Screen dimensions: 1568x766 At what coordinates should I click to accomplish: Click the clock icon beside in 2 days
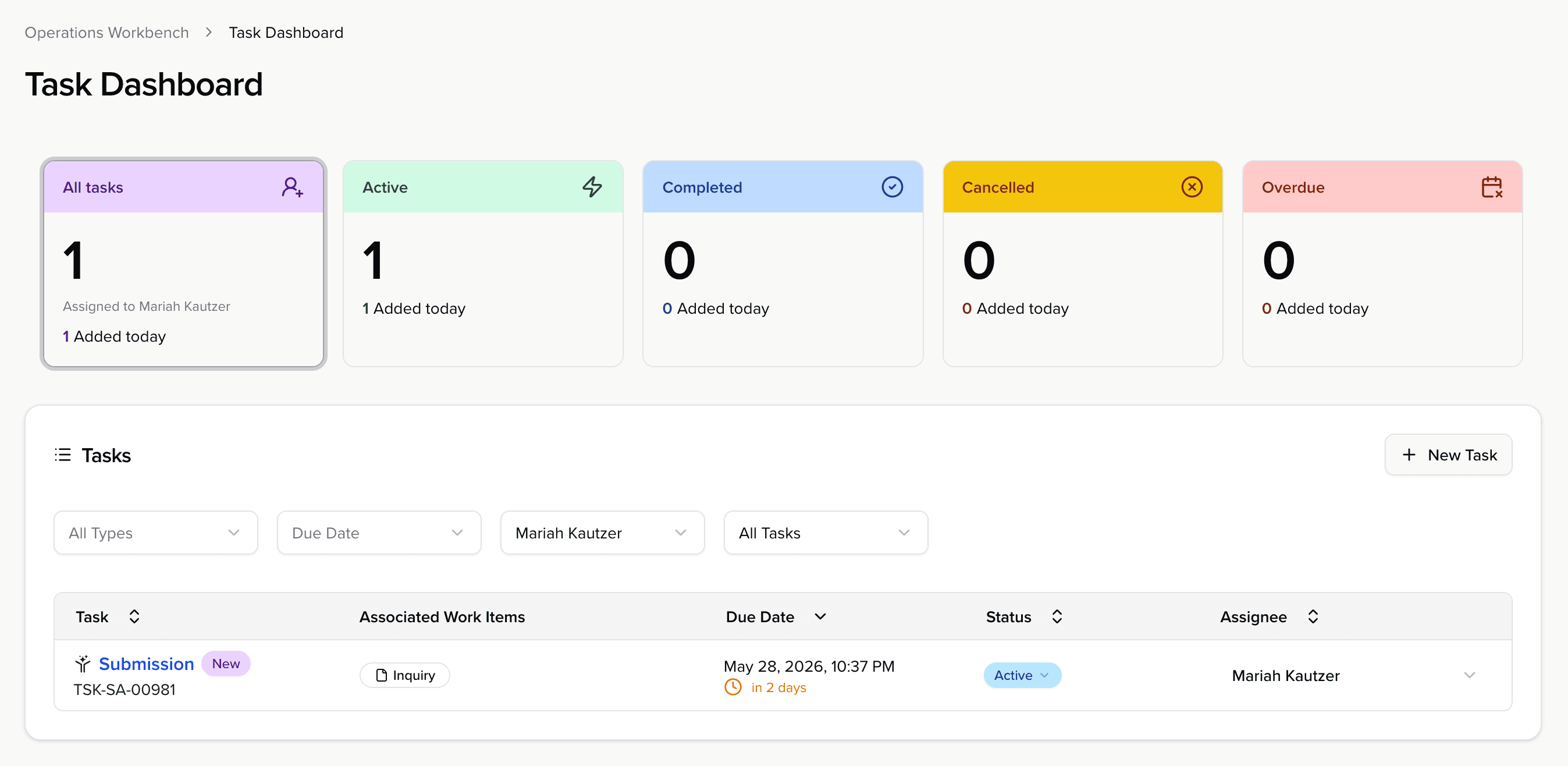tap(733, 687)
